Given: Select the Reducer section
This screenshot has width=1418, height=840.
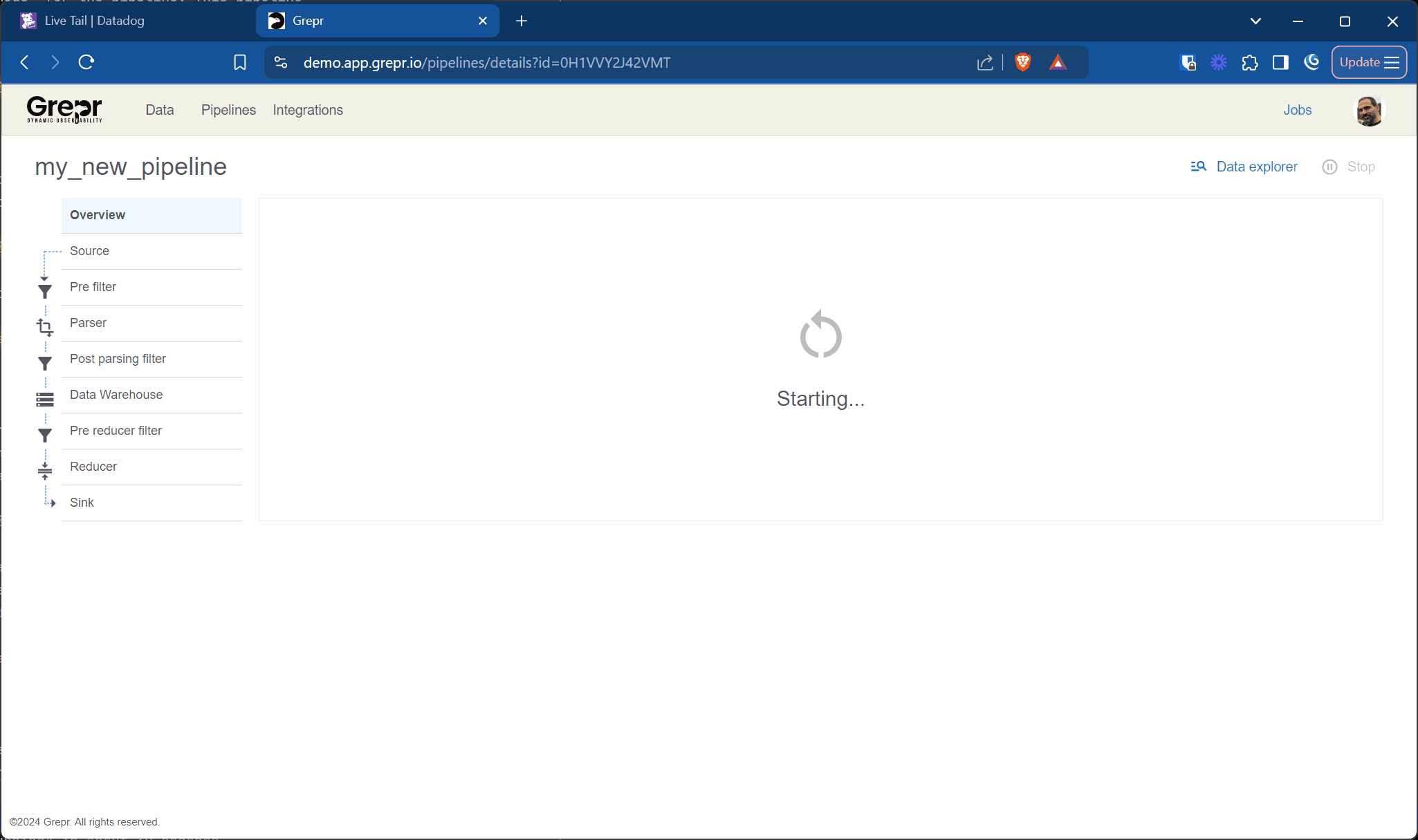Looking at the screenshot, I should click(x=151, y=467).
